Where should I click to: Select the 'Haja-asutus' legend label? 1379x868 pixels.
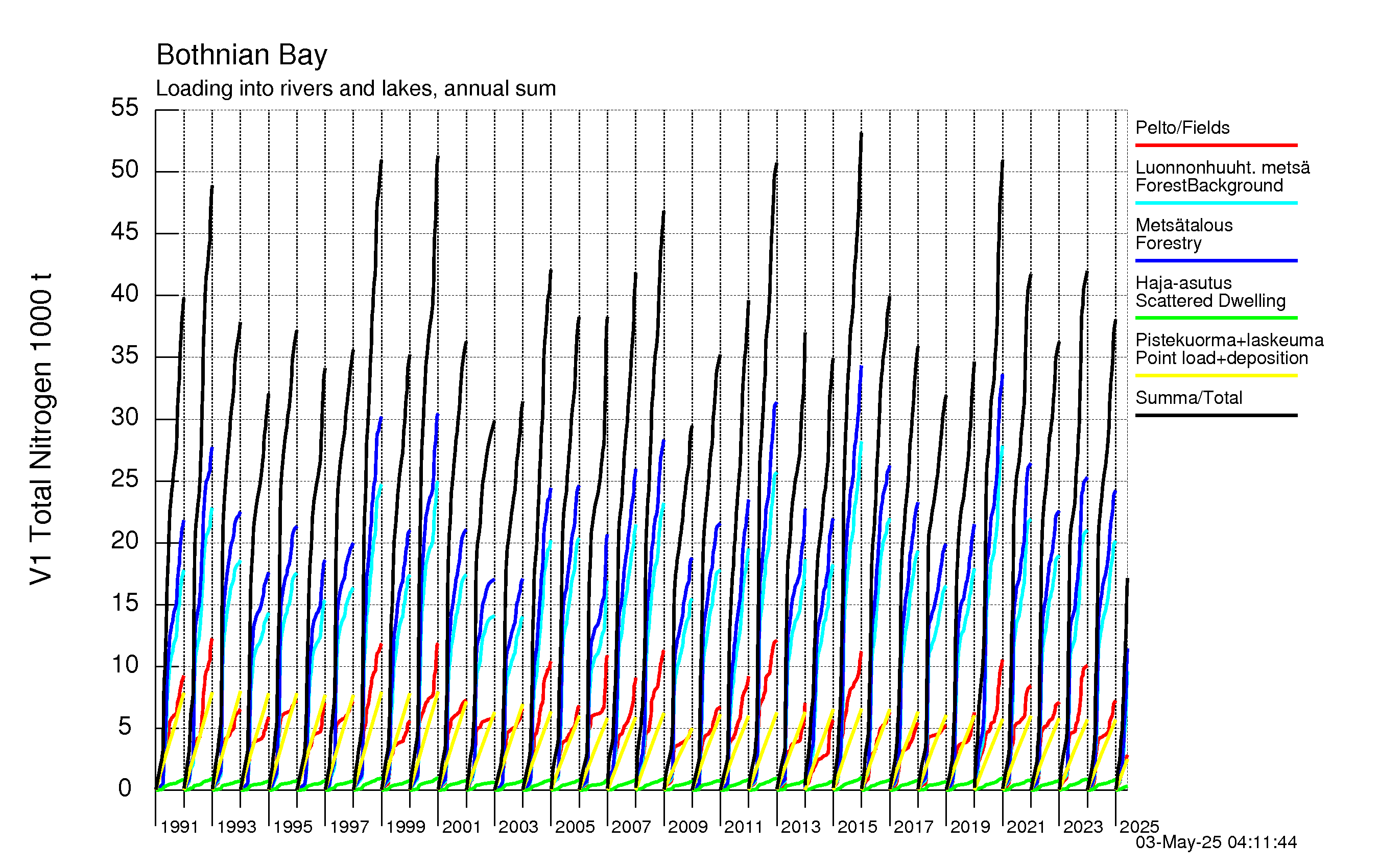coord(1183,283)
